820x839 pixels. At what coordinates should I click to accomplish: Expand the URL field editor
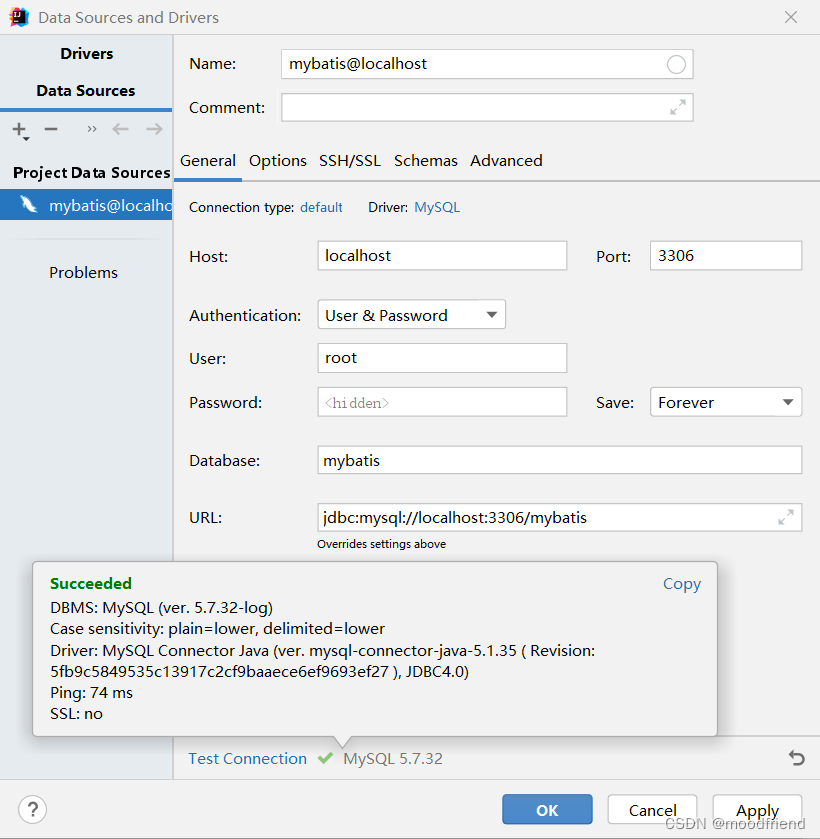(x=785, y=517)
